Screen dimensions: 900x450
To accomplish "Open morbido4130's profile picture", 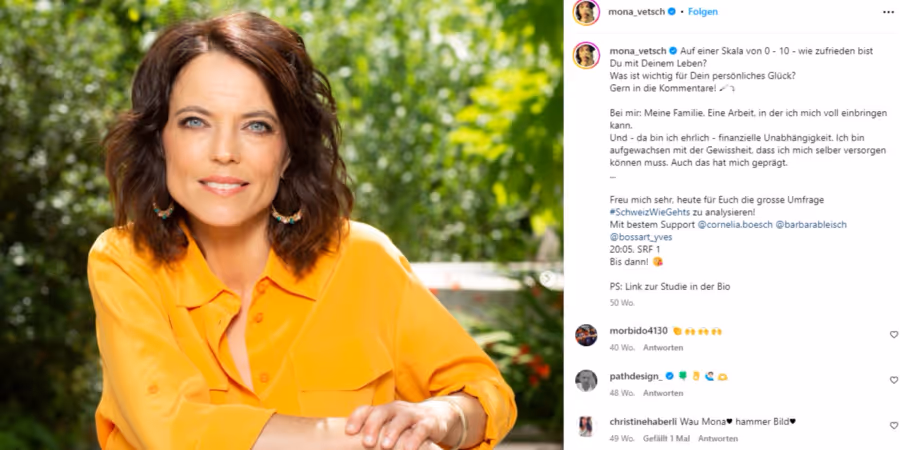I will click(x=586, y=335).
